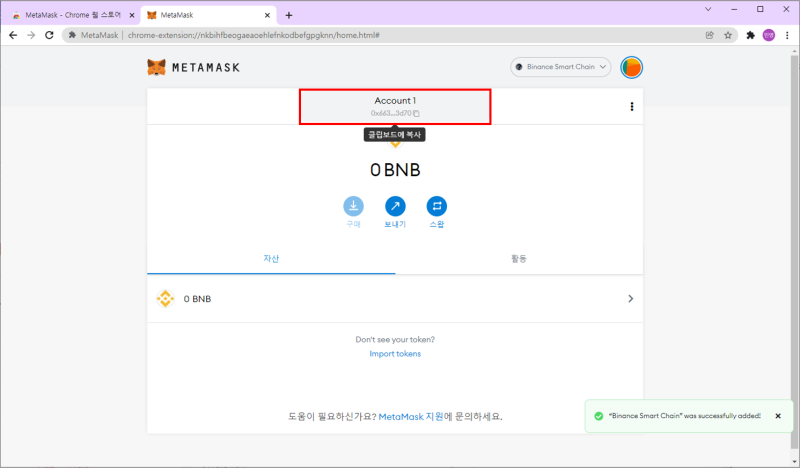800x468 pixels.
Task: Dismiss the Binance Smart Chain added notification
Action: tap(778, 416)
